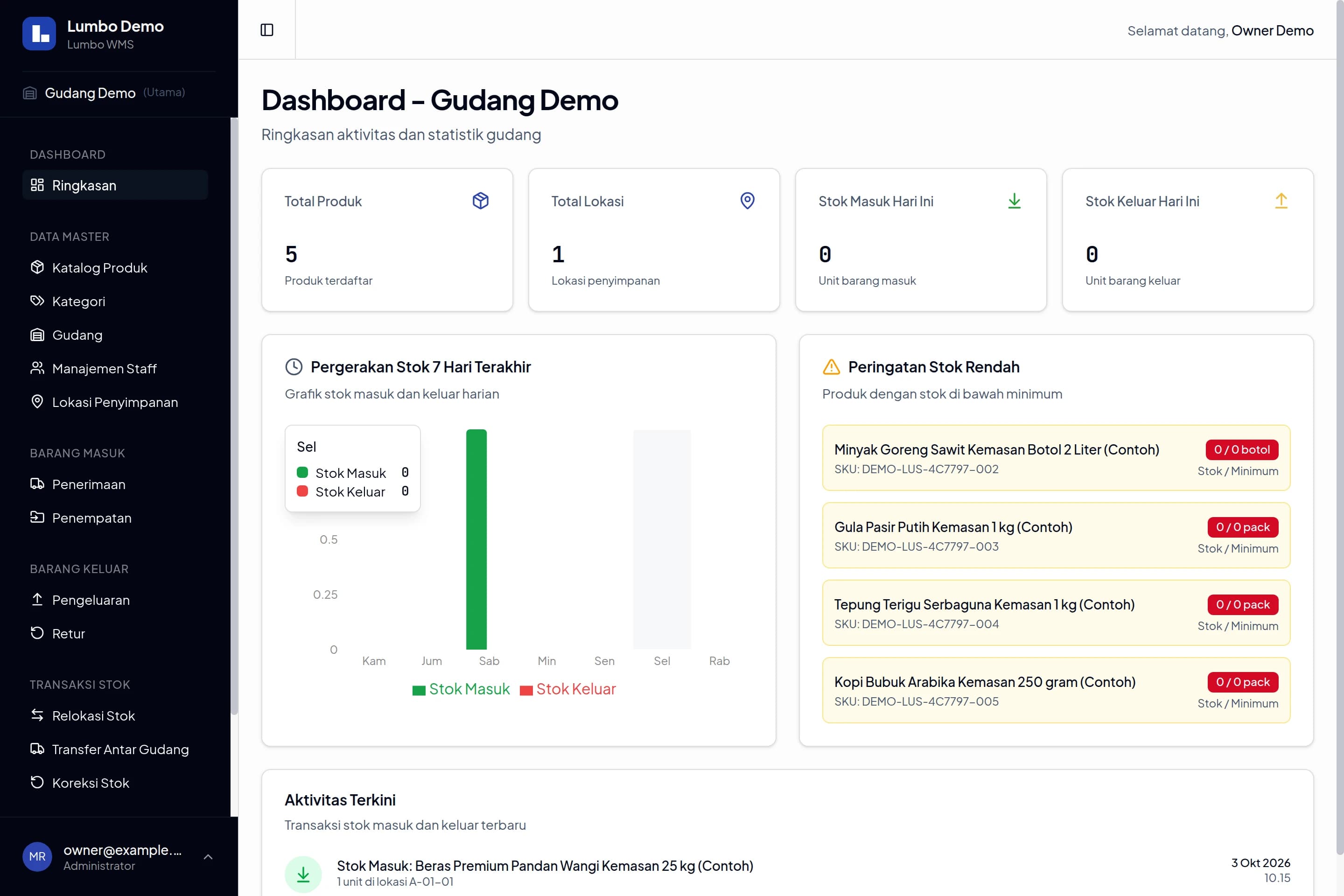Toggle Stok Keluar legend in chart
The width and height of the screenshot is (1344, 896).
(x=567, y=689)
